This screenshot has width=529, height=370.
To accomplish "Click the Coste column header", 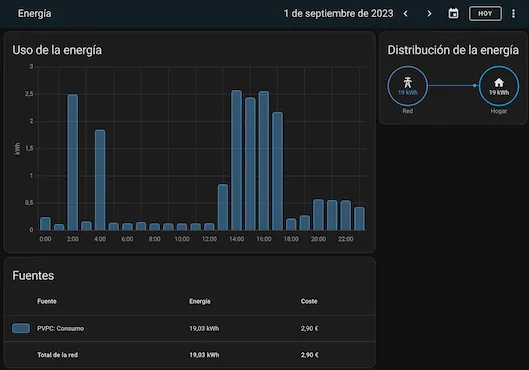I will [309, 301].
